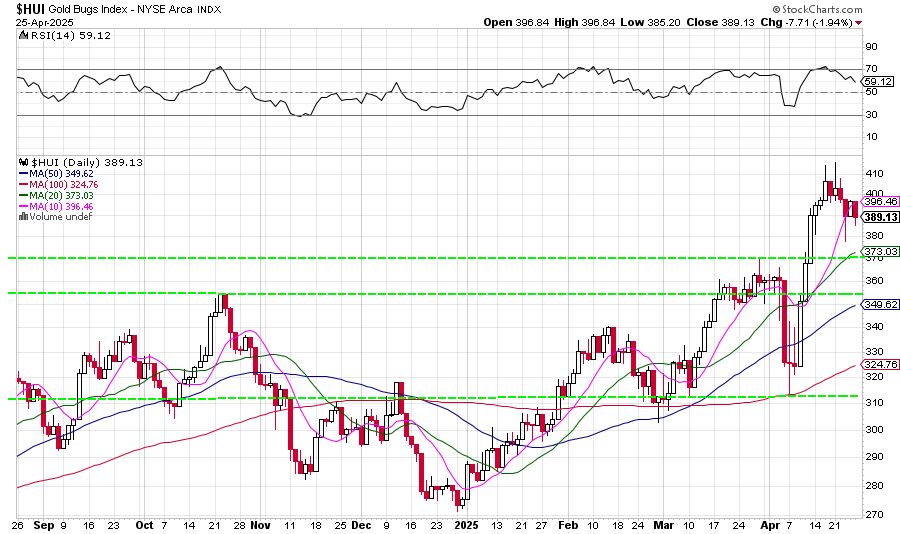Click the 373.03 MA(20) axis tag
This screenshot has width=900, height=534.
click(877, 251)
